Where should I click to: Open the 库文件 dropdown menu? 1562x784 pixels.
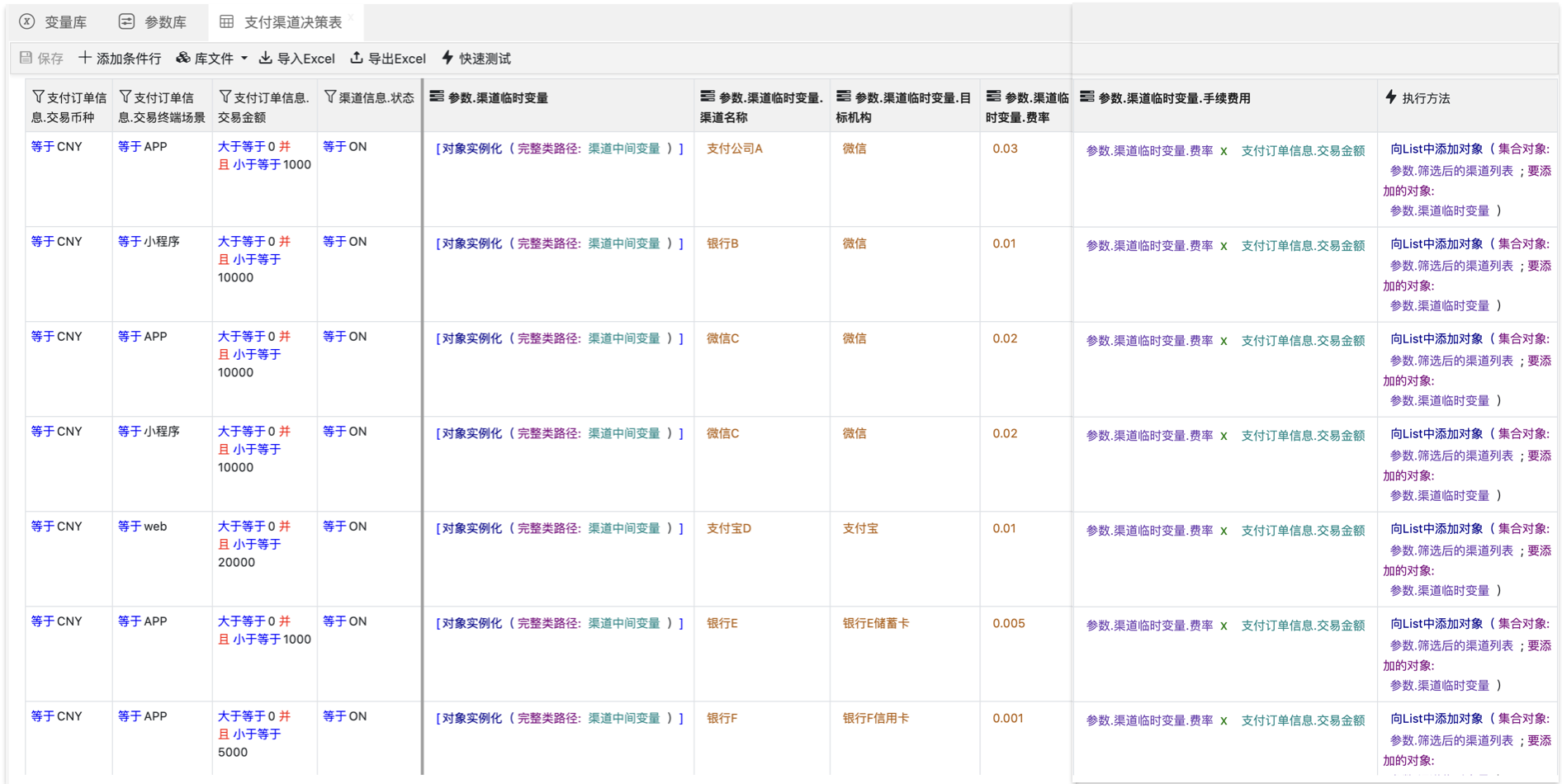211,59
